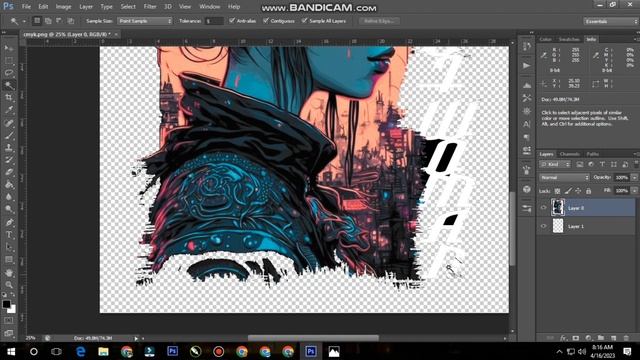Select the Crop tool
Screen dimensions: 640x360
[9, 98]
